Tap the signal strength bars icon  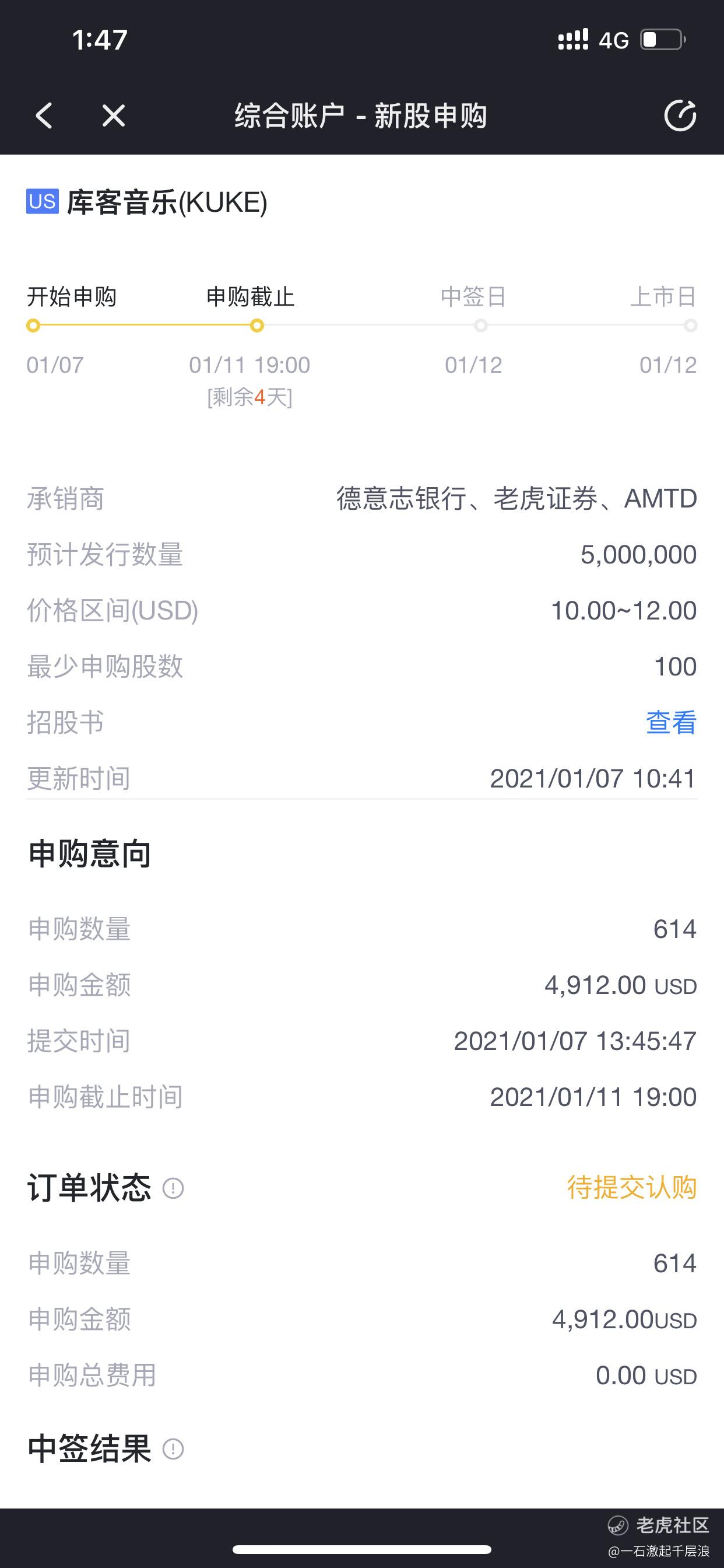click(573, 40)
